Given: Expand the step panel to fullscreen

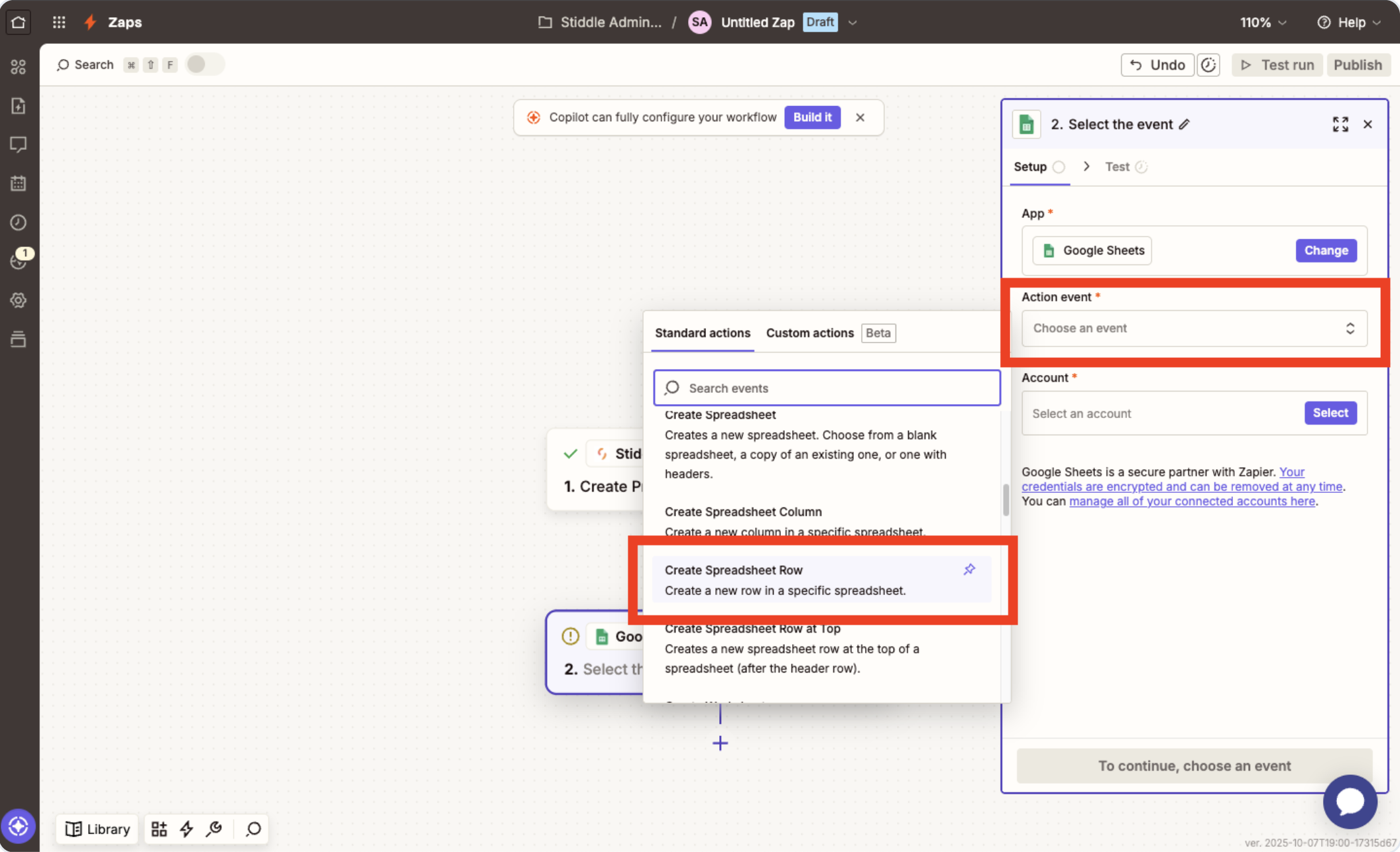Looking at the screenshot, I should point(1340,125).
